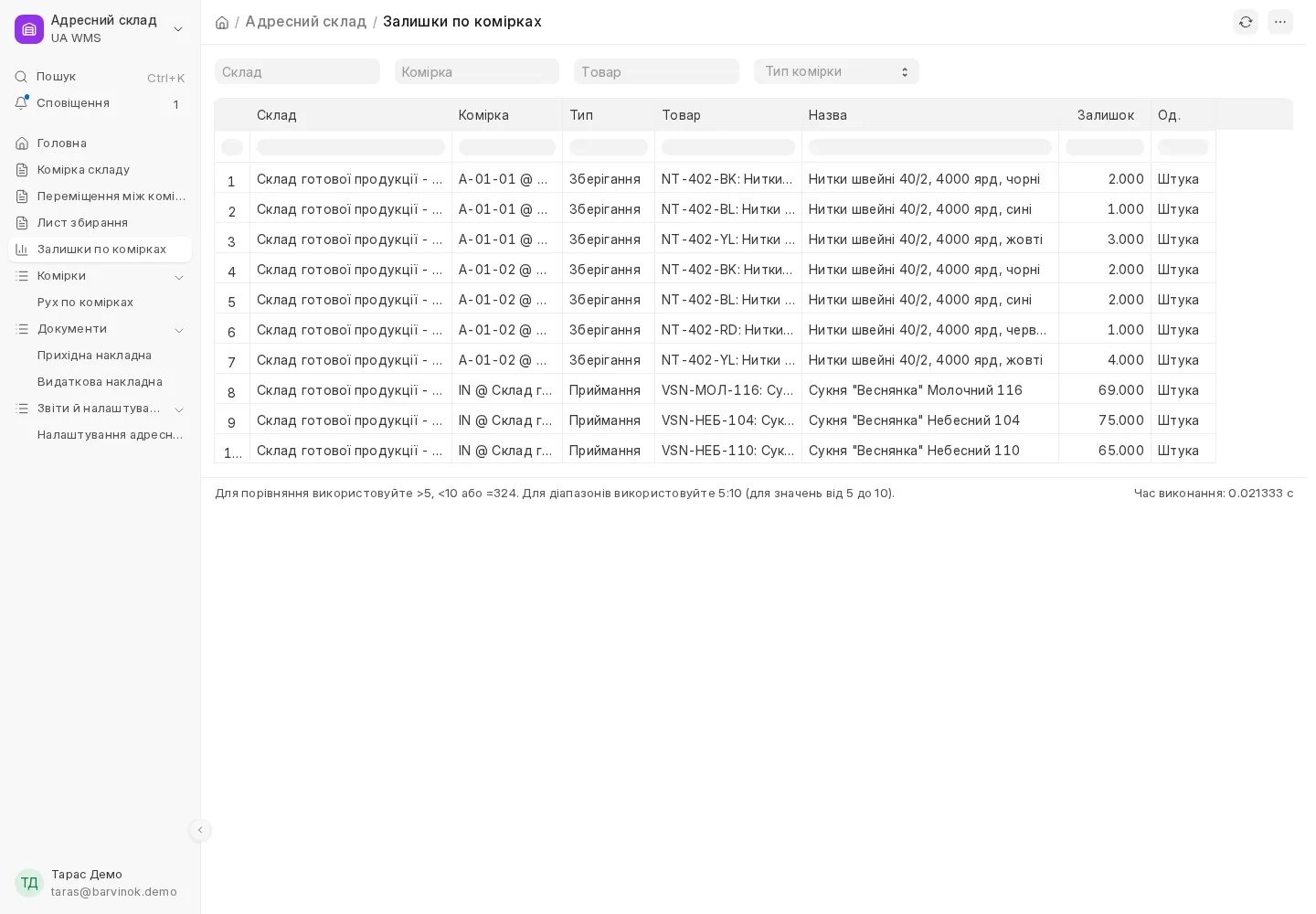The height and width of the screenshot is (914, 1316).
Task: Click the Переміщення між комірками icon
Action: (x=22, y=197)
